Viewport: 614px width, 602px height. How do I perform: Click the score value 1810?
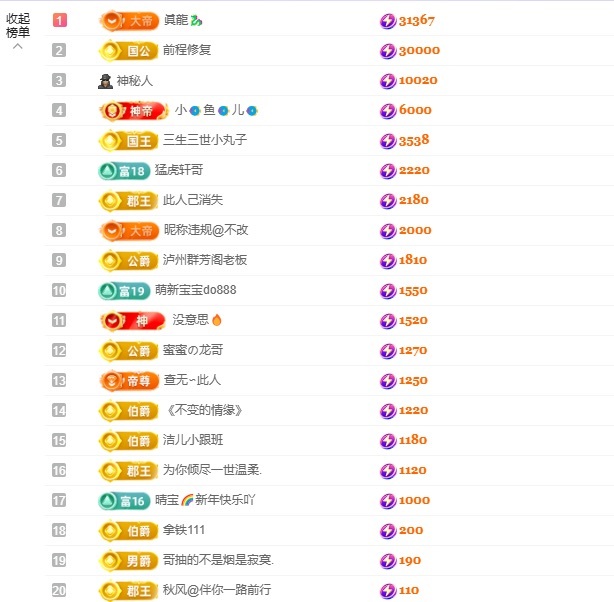(413, 260)
